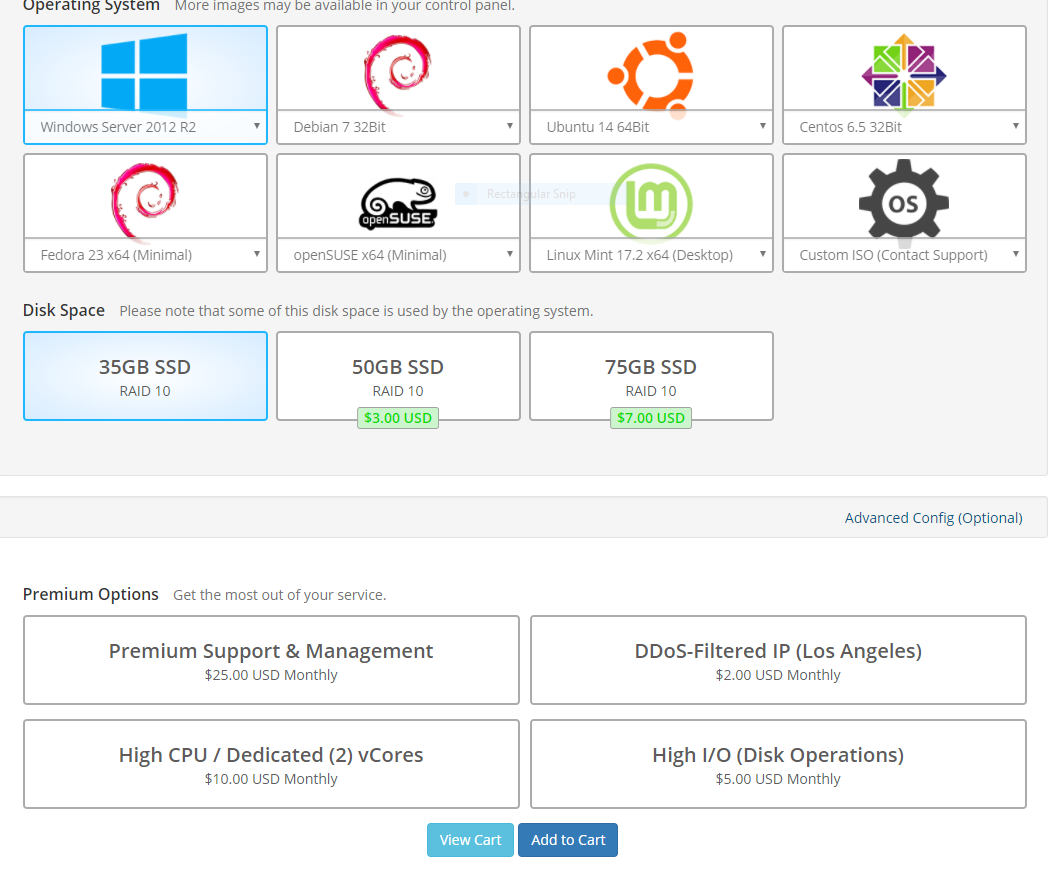Click the $7.00 USD price badge
The image size is (1060, 870).
pos(650,418)
